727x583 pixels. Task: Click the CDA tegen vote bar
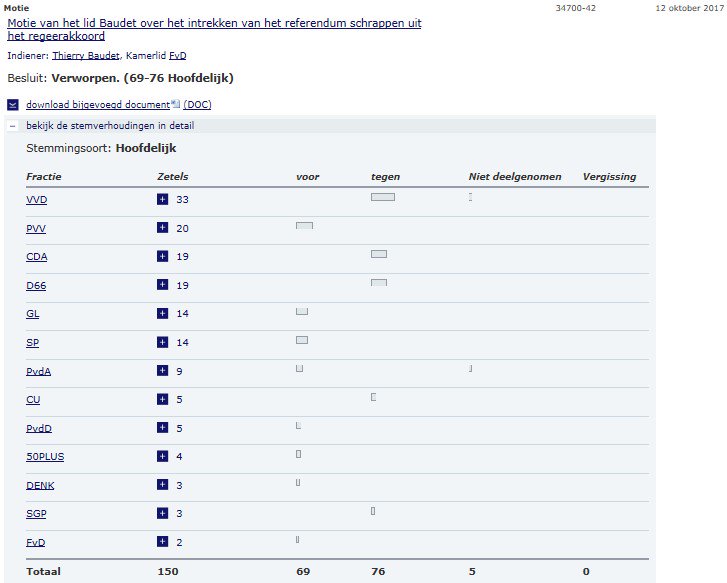[379, 254]
